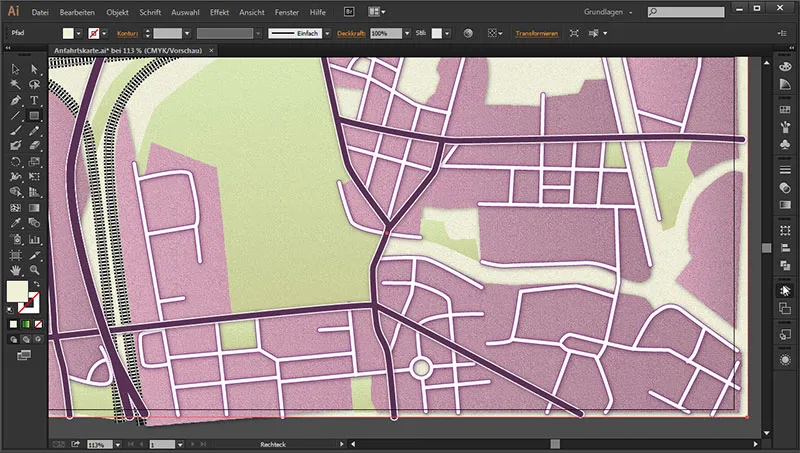Open the Deckkraft percentage dropdown
The image size is (800, 453).
click(x=407, y=33)
